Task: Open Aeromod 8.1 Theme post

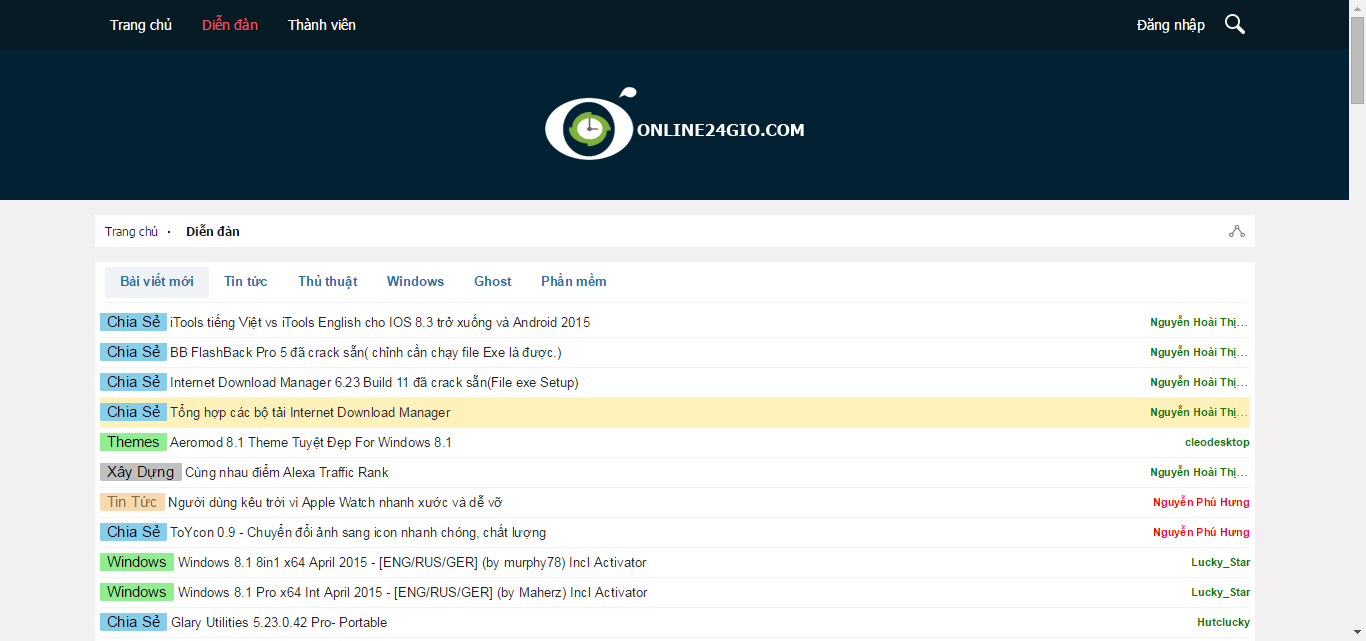Action: (x=311, y=442)
